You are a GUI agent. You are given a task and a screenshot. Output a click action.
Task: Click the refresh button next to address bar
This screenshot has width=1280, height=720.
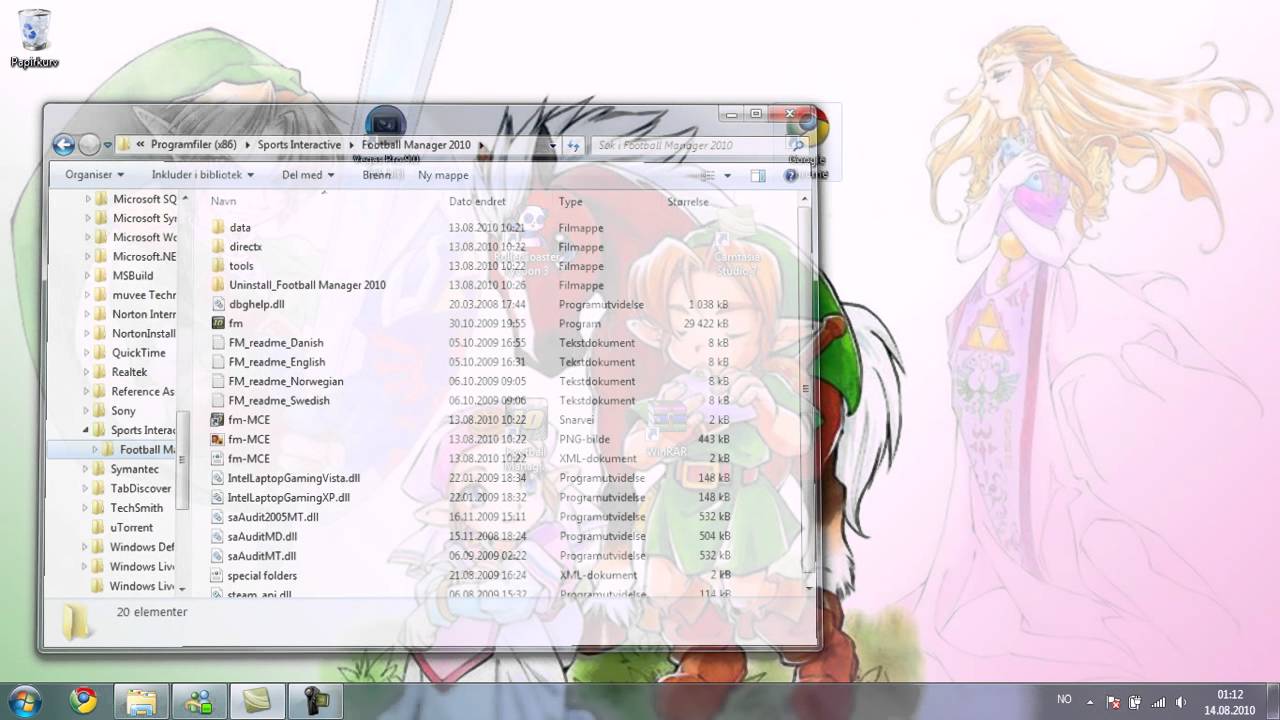point(574,146)
